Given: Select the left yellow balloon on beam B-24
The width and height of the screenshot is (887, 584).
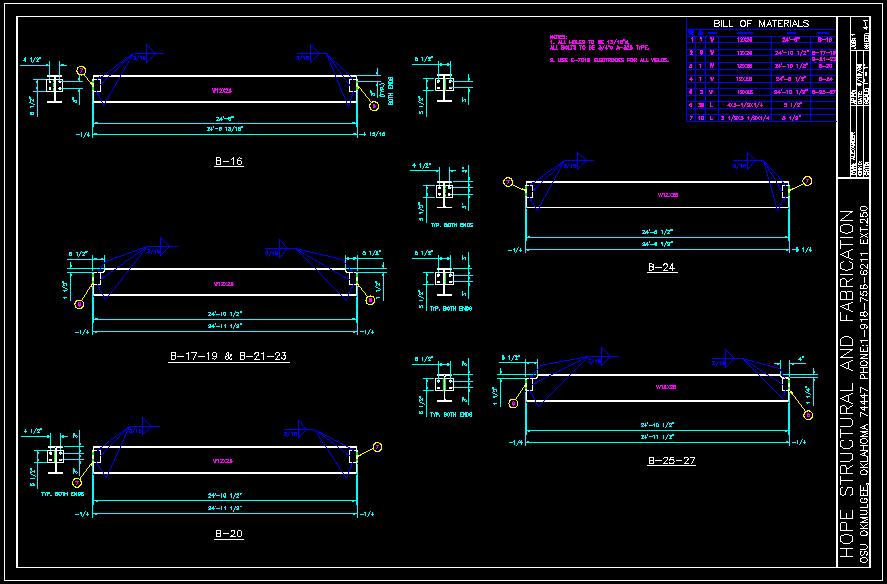Looking at the screenshot, I should (508, 182).
